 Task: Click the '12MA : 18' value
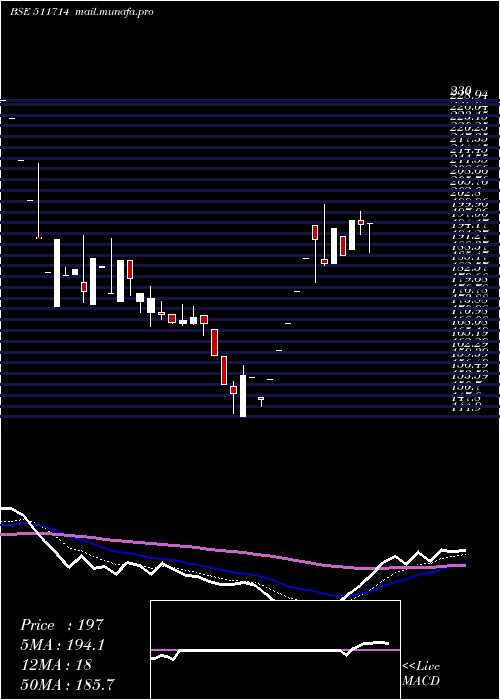tap(56, 664)
